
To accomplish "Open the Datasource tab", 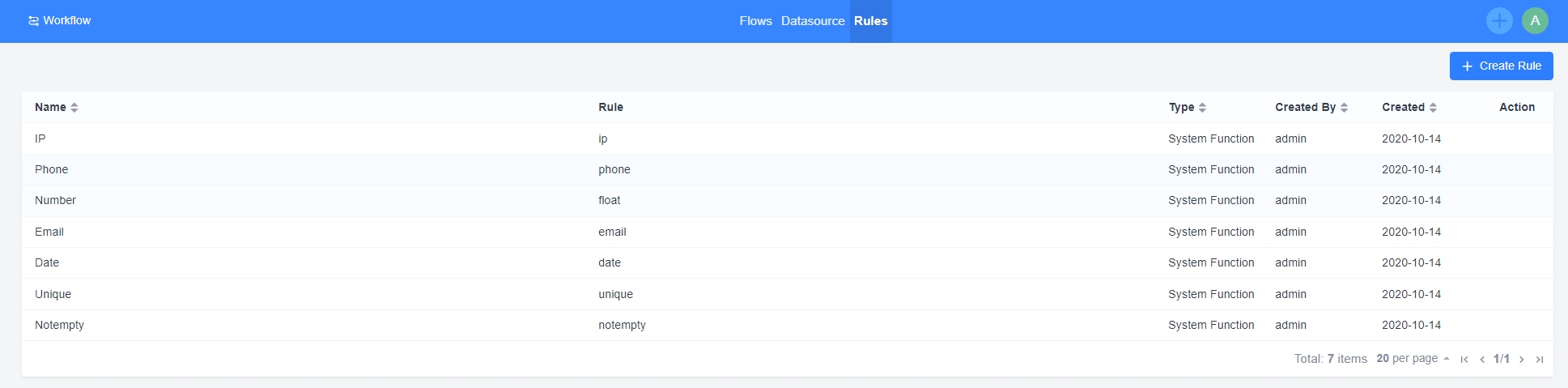I will (813, 21).
